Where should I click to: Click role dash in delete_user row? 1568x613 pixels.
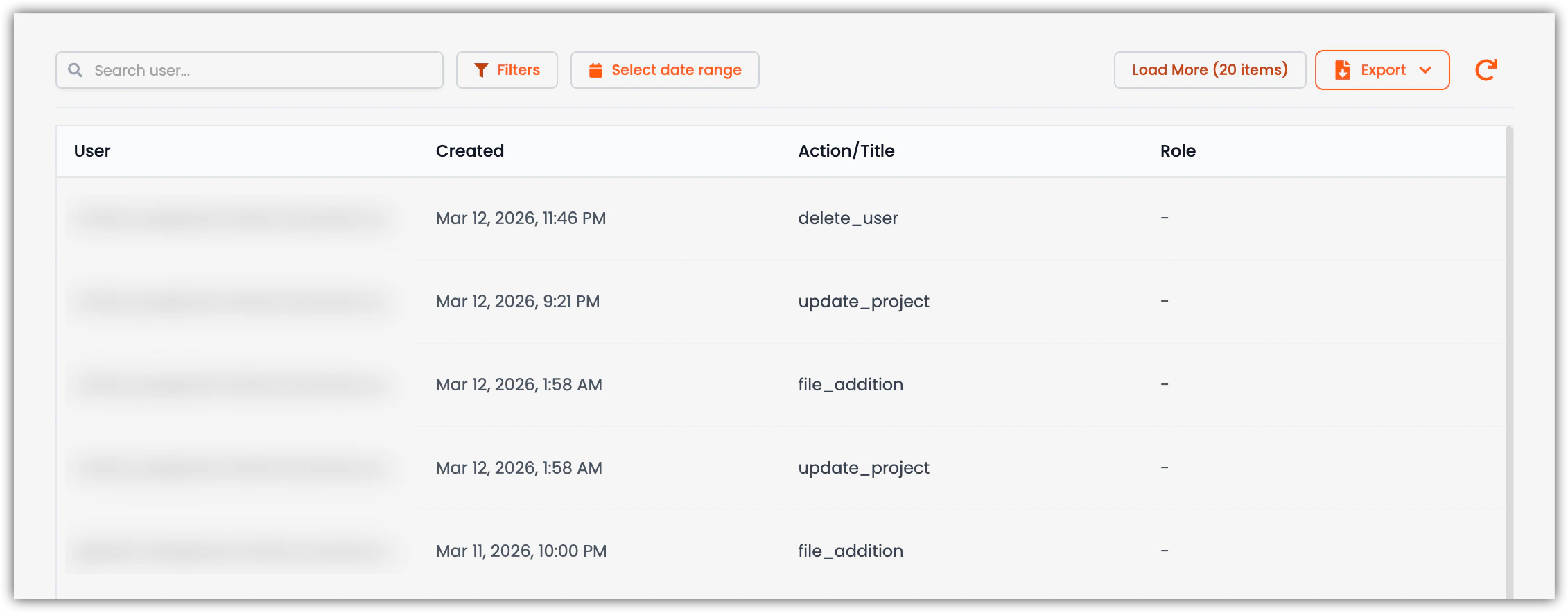coord(1165,218)
